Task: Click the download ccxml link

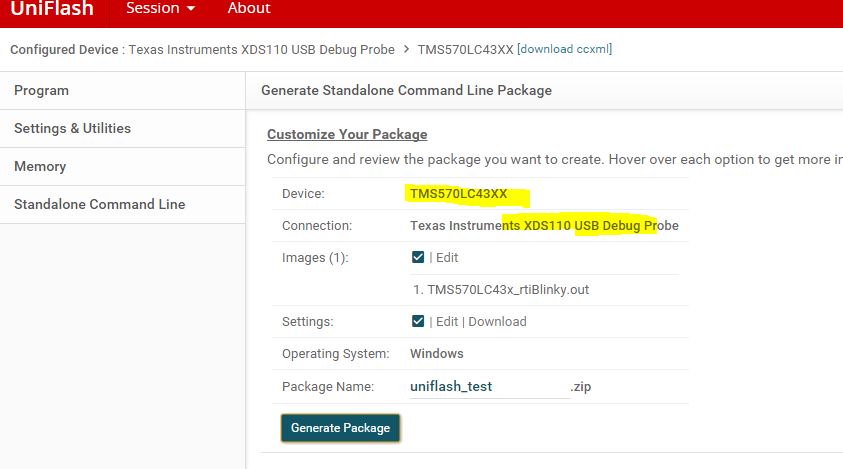Action: point(565,49)
